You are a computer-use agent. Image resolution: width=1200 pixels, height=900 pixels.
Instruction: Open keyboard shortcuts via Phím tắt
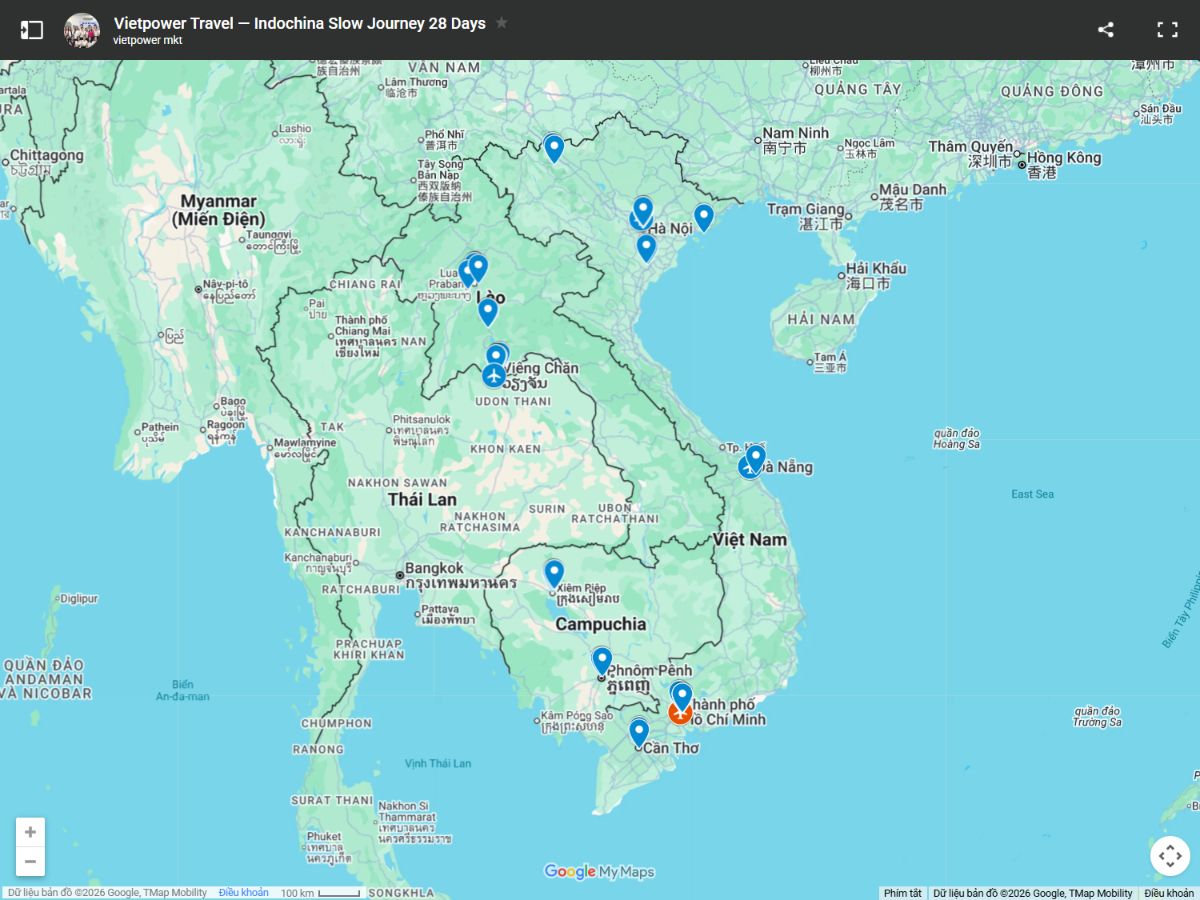click(903, 893)
